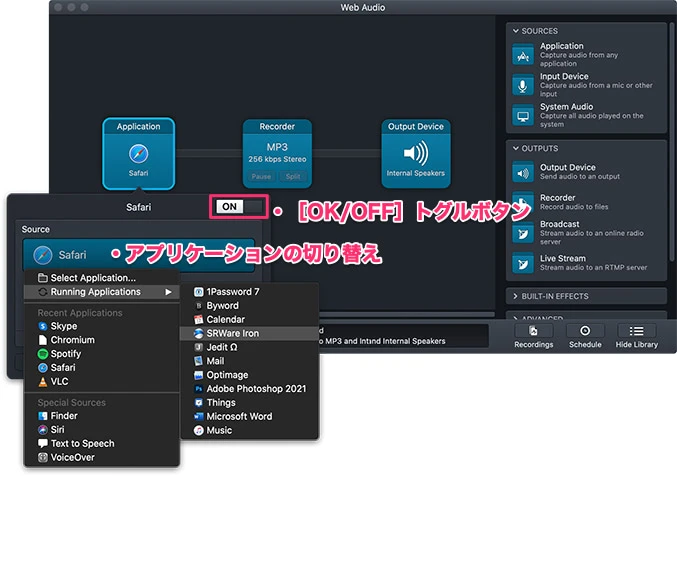The image size is (677, 576).
Task: Click the Application source icon in library
Action: tap(523, 55)
